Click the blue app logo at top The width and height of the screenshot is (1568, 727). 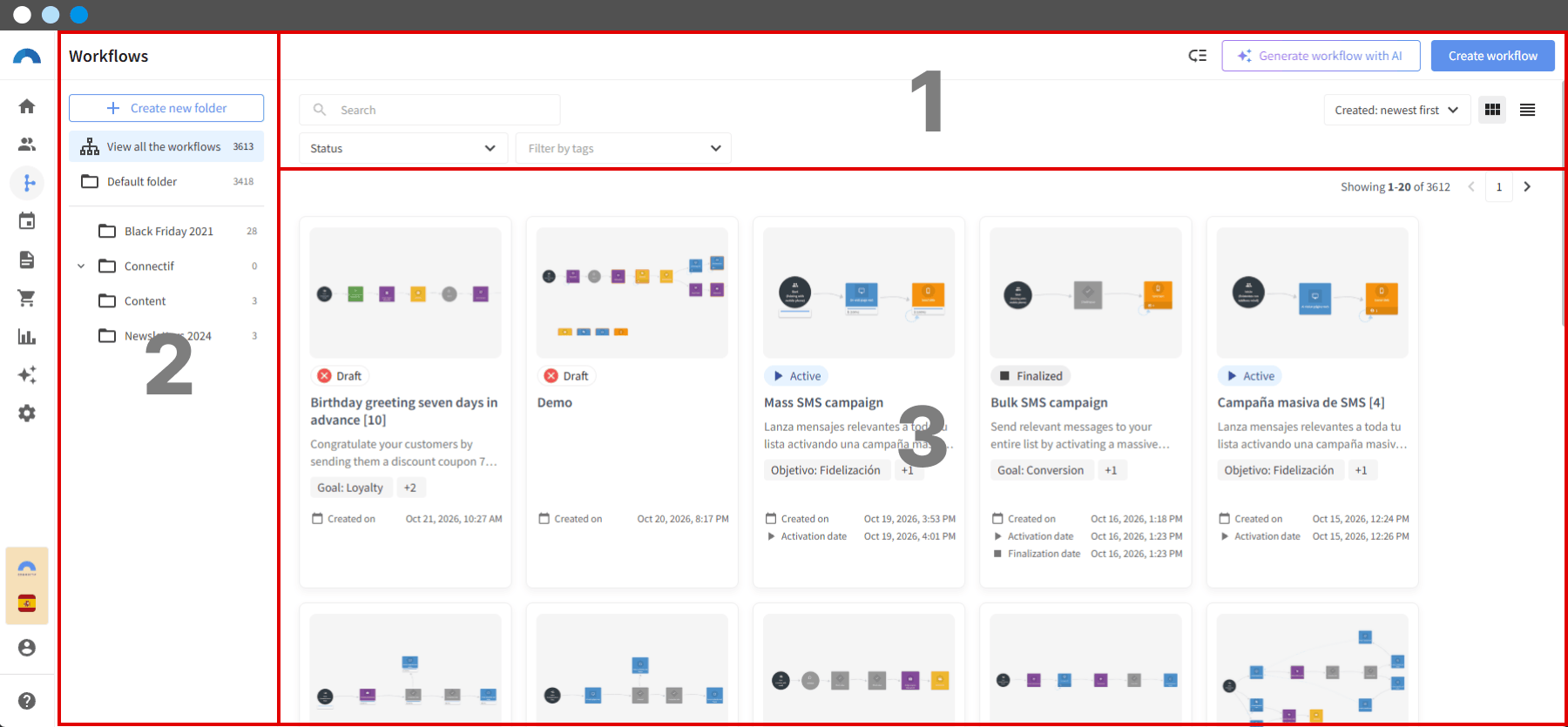click(x=27, y=57)
